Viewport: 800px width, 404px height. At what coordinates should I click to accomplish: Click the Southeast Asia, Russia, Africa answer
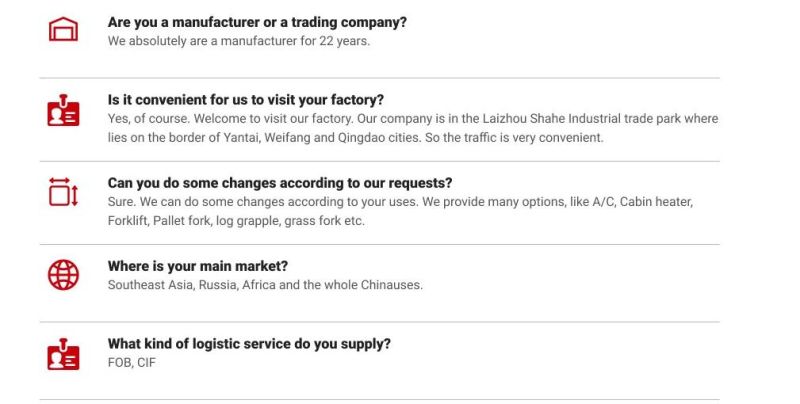coord(265,285)
